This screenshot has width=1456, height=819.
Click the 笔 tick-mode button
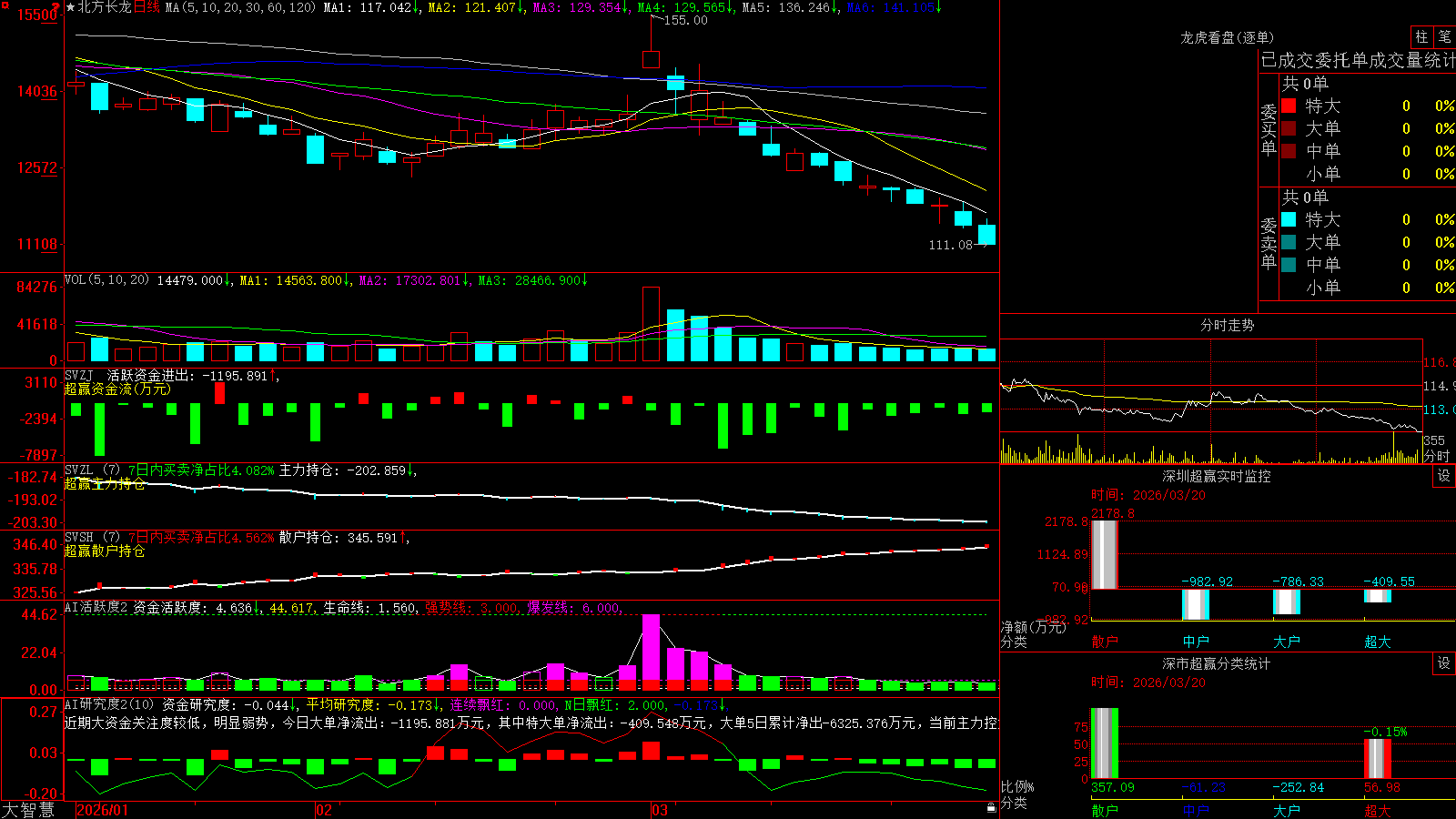(x=1445, y=37)
